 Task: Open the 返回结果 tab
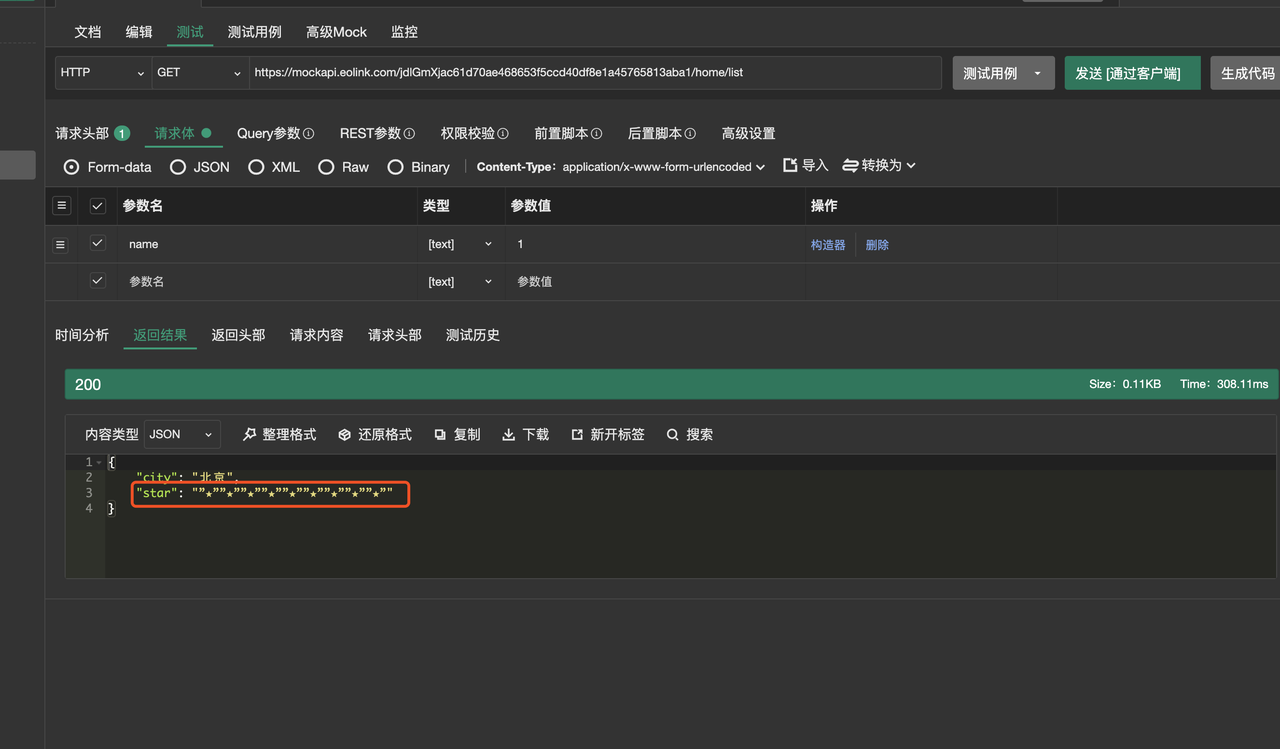(160, 335)
